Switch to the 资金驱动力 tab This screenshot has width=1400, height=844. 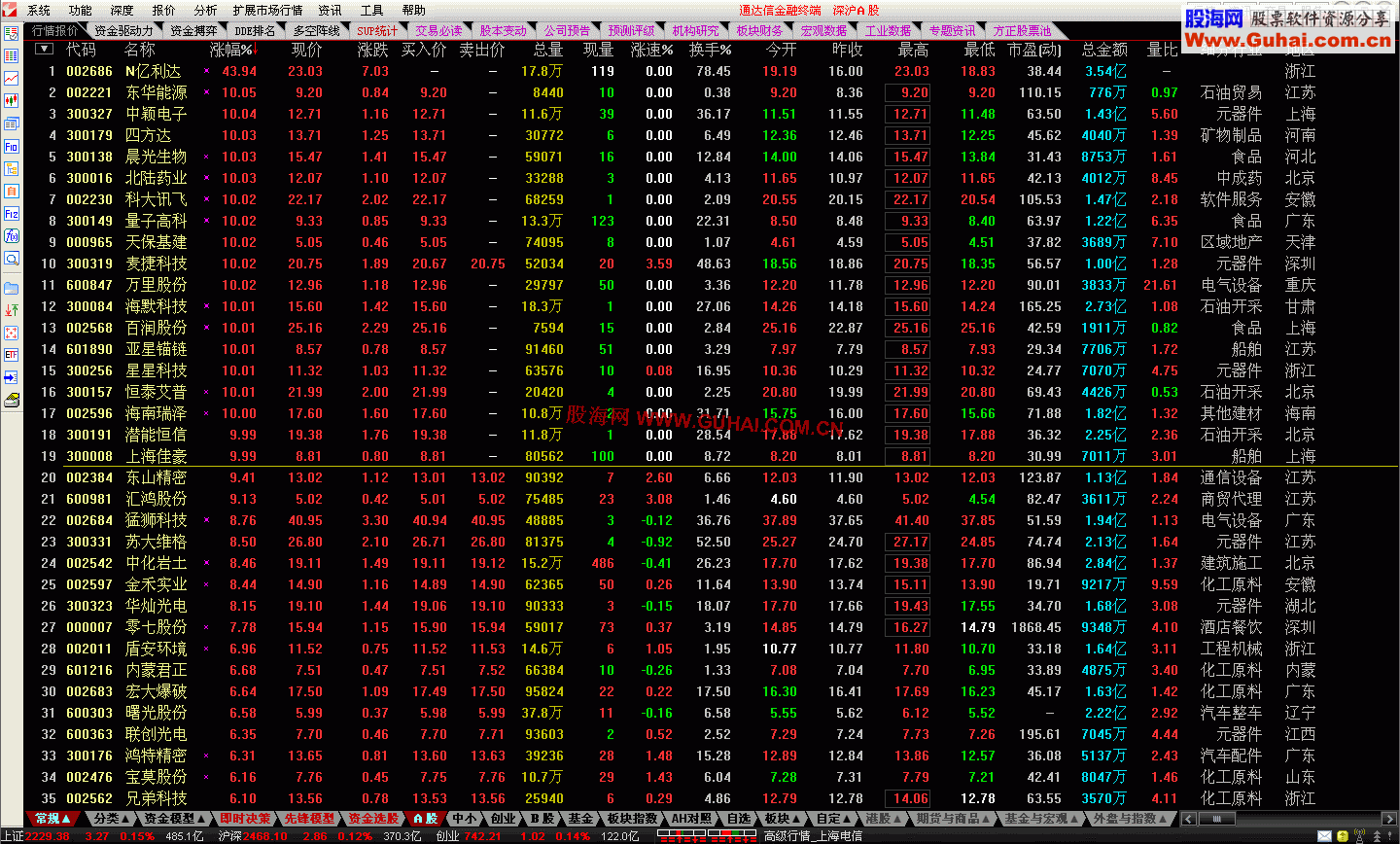coord(124,31)
